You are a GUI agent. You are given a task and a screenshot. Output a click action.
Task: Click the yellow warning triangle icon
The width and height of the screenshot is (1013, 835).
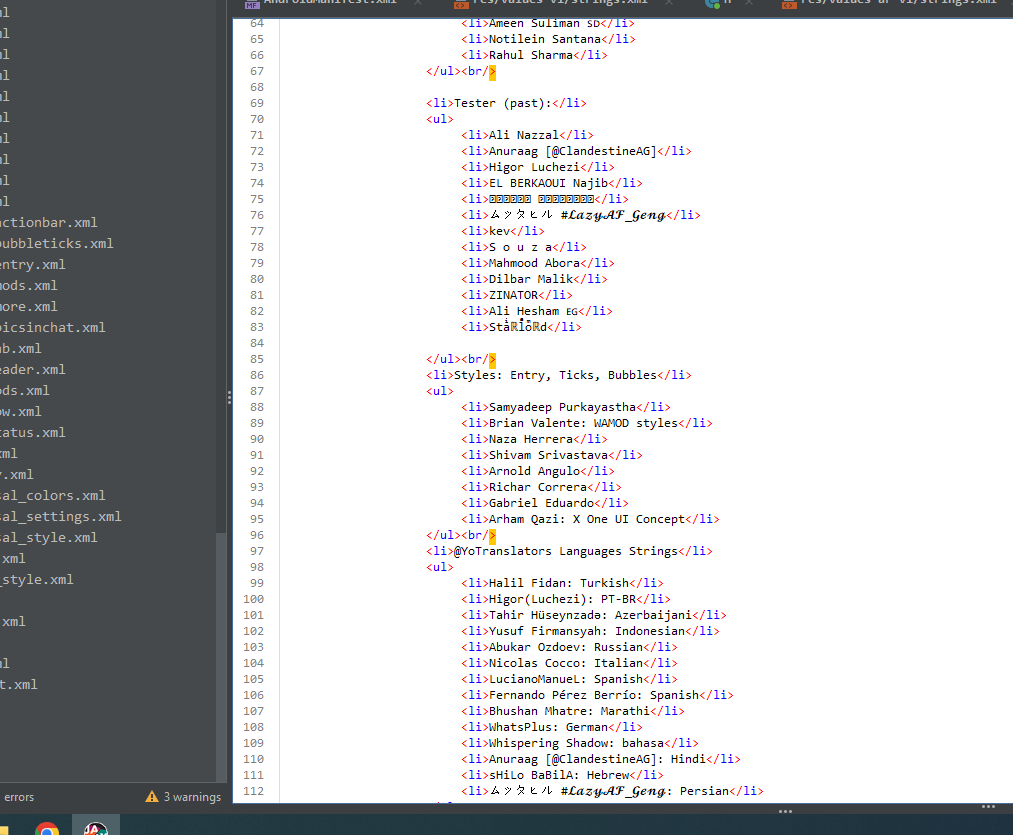tap(152, 796)
